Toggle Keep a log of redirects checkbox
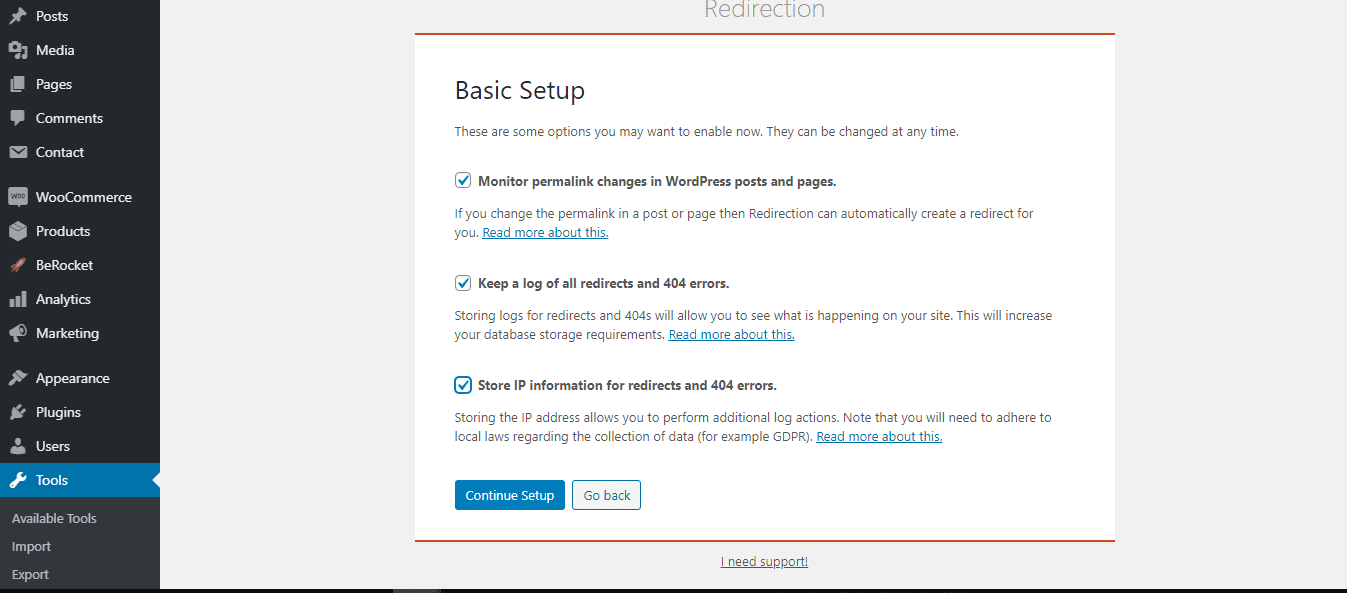Image resolution: width=1347 pixels, height=593 pixels. [x=463, y=283]
